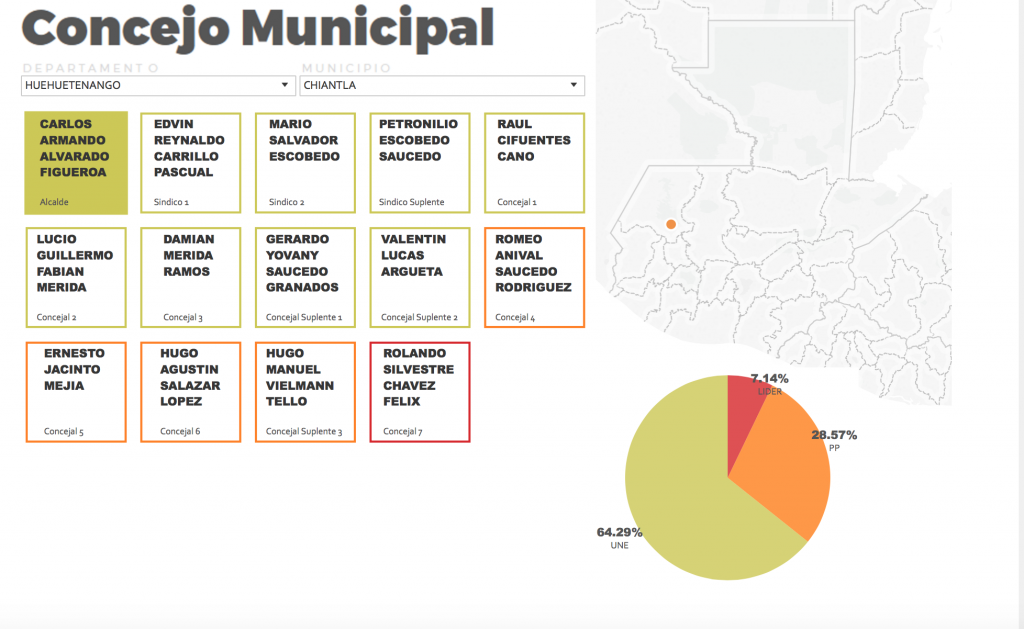
Task: Open Petronilio Escobedo Saucedo Sindico Suplente card
Action: point(420,163)
